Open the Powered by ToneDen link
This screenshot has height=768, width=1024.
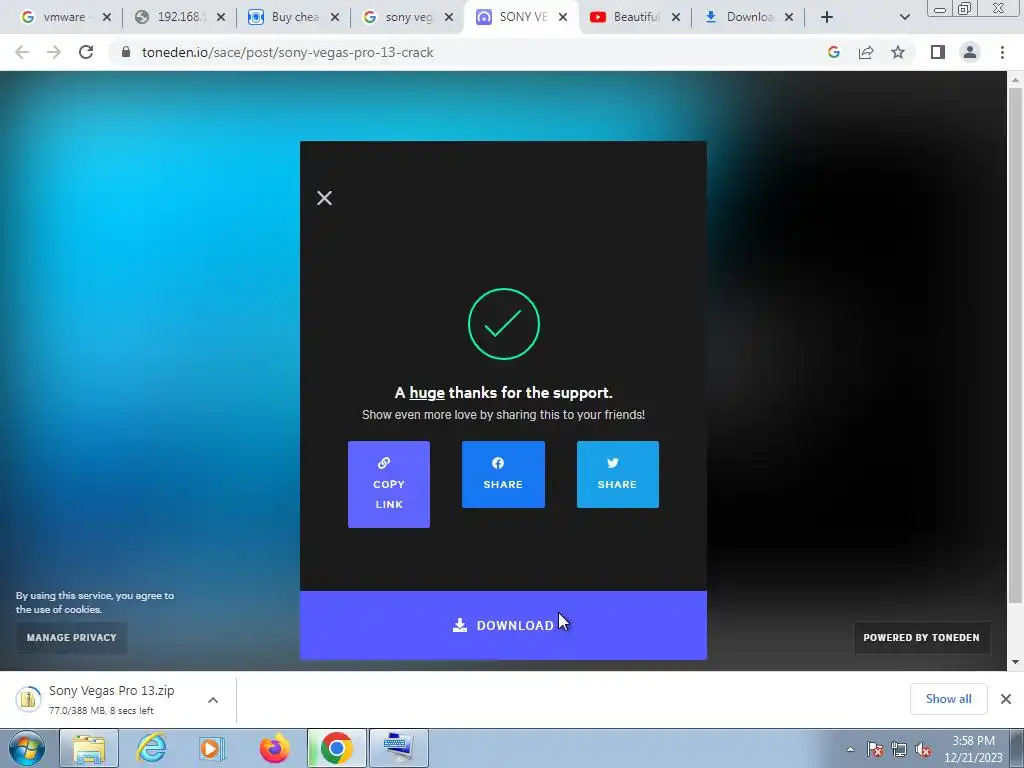921,637
